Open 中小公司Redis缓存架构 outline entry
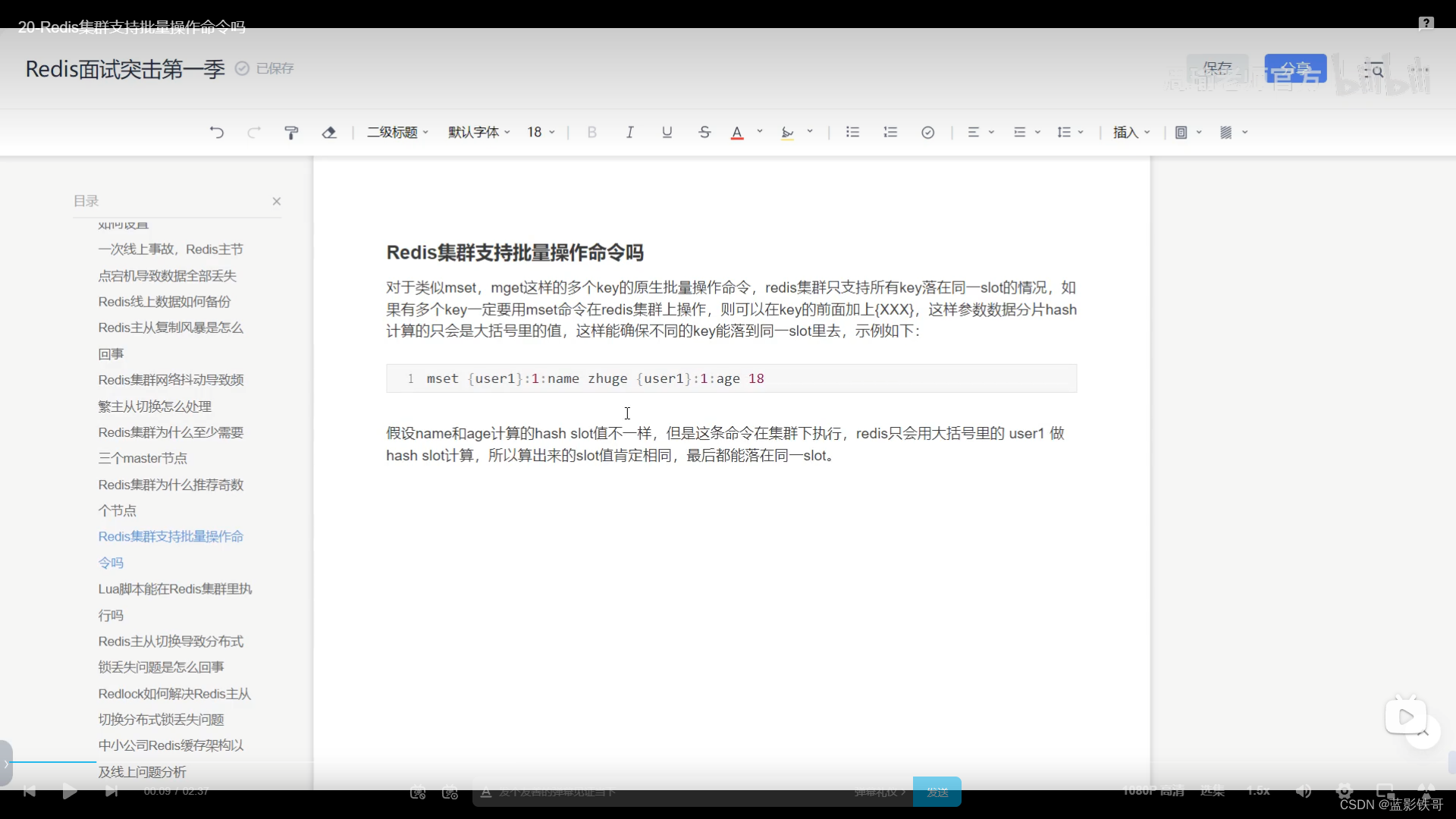The width and height of the screenshot is (1456, 819). pyautogui.click(x=171, y=759)
